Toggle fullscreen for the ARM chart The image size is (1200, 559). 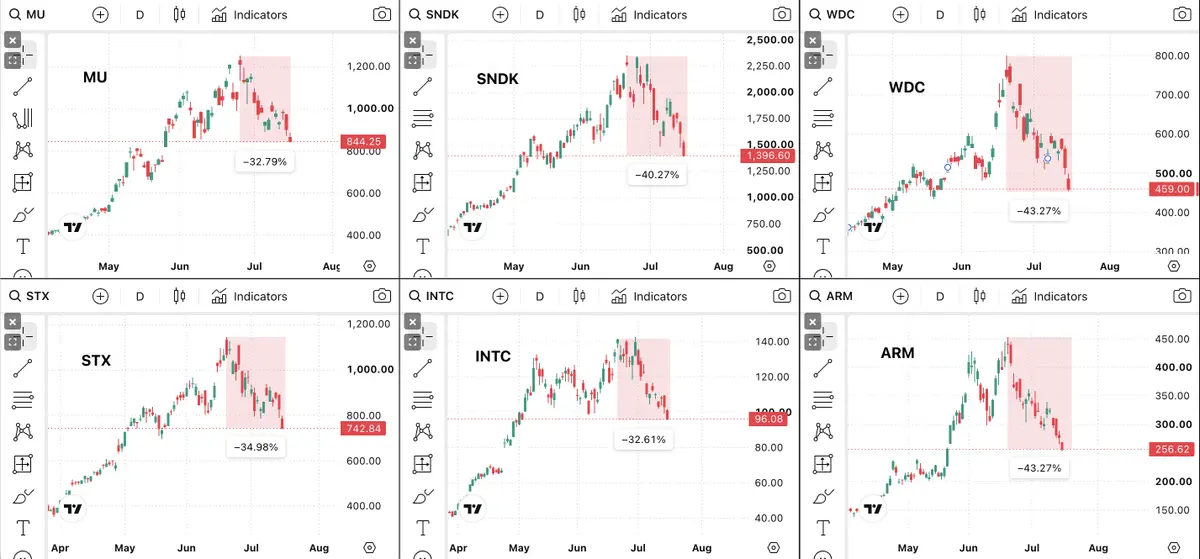pos(812,340)
